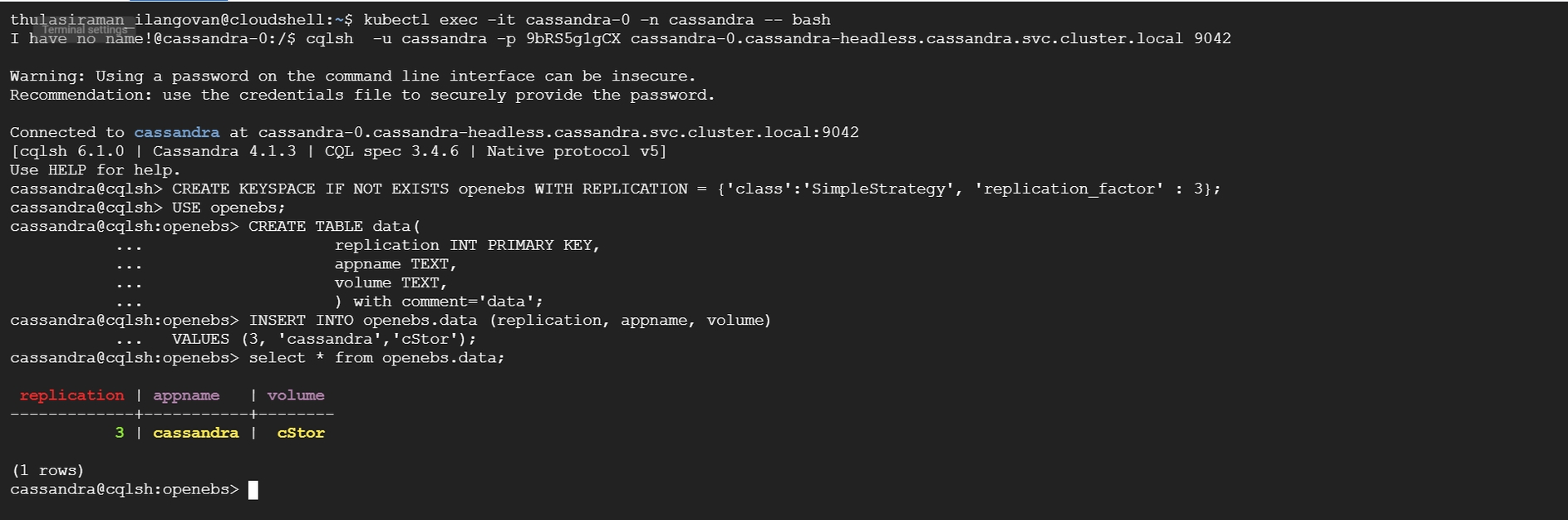Screen dimensions: 1568x520
Task: Click the 'volume' column header in results
Action: [296, 395]
